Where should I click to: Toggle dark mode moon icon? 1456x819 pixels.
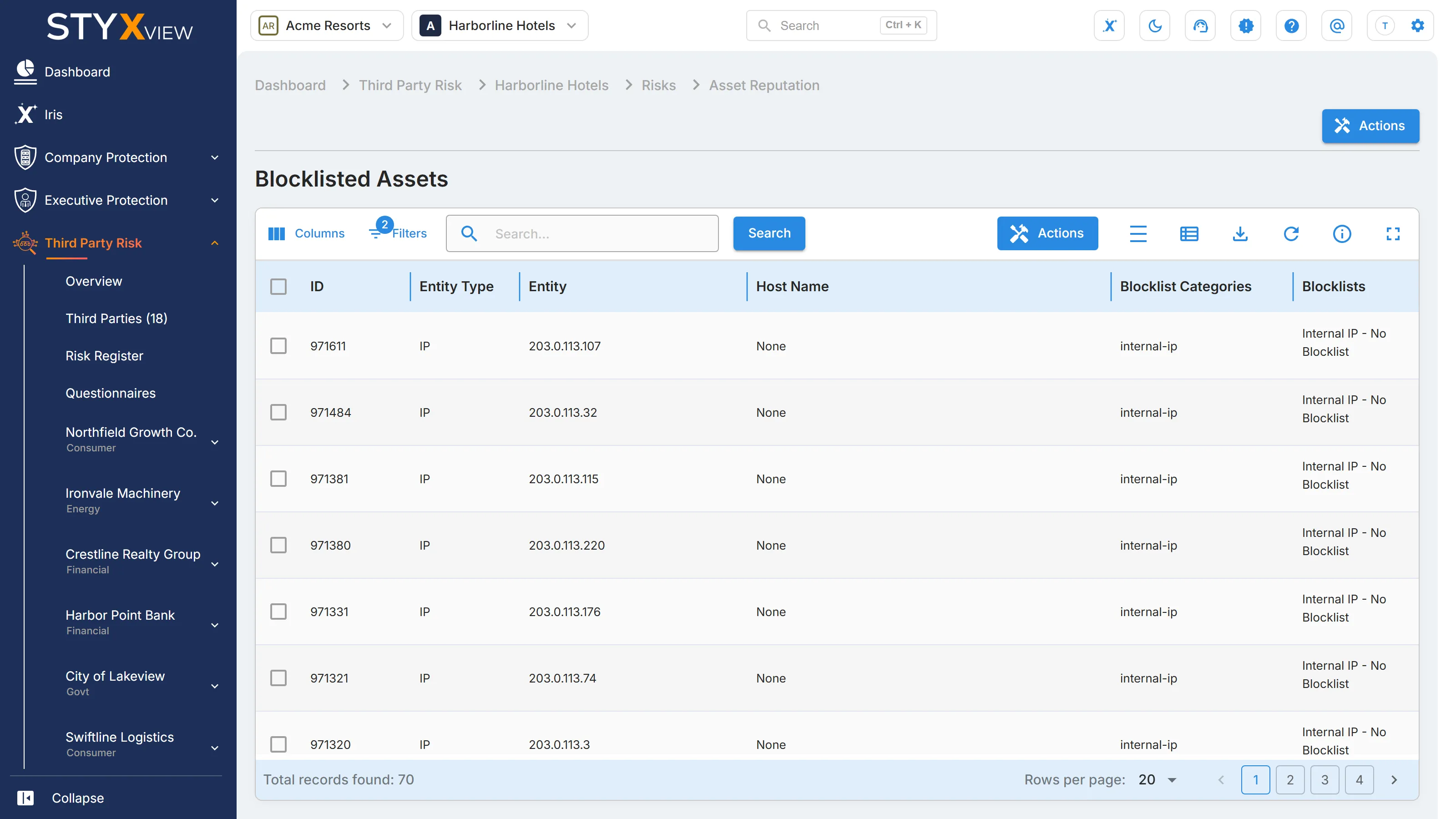pos(1155,25)
